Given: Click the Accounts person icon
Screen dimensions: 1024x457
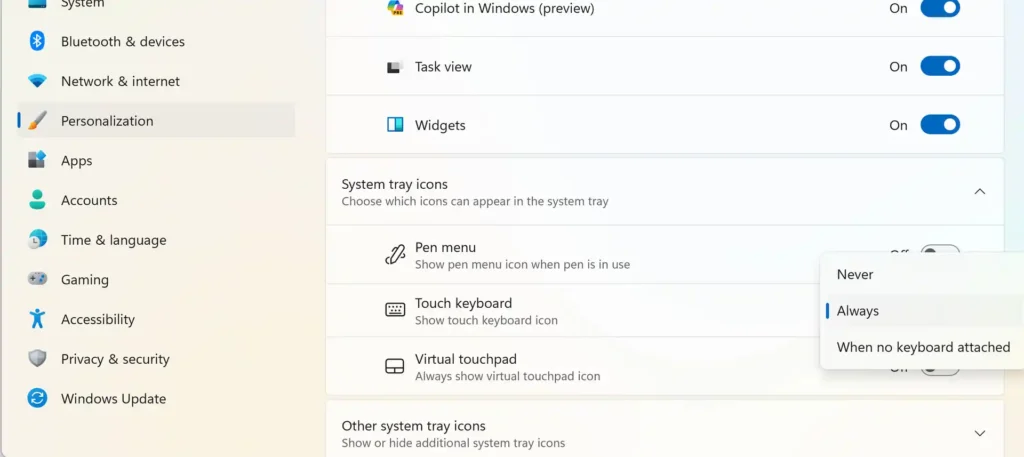Looking at the screenshot, I should click(x=37, y=200).
